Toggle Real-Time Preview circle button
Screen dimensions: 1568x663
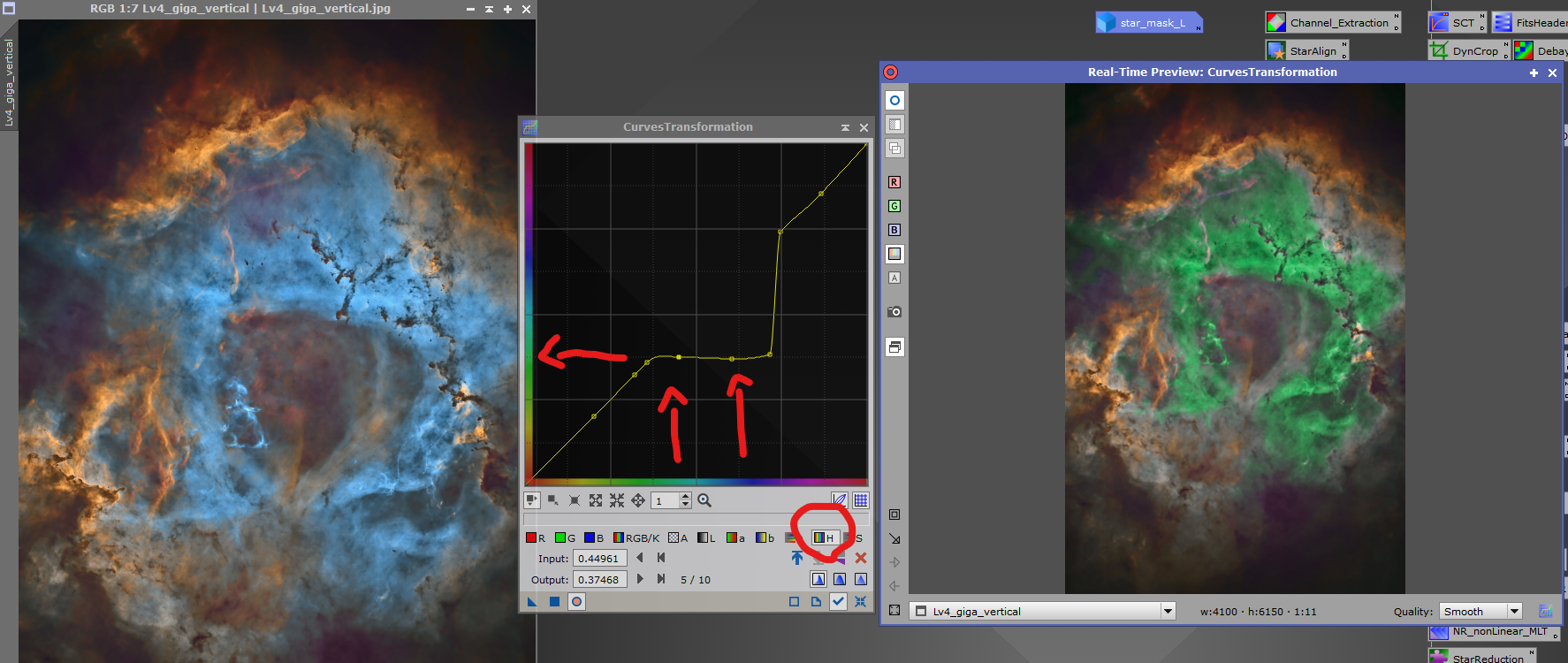[576, 601]
